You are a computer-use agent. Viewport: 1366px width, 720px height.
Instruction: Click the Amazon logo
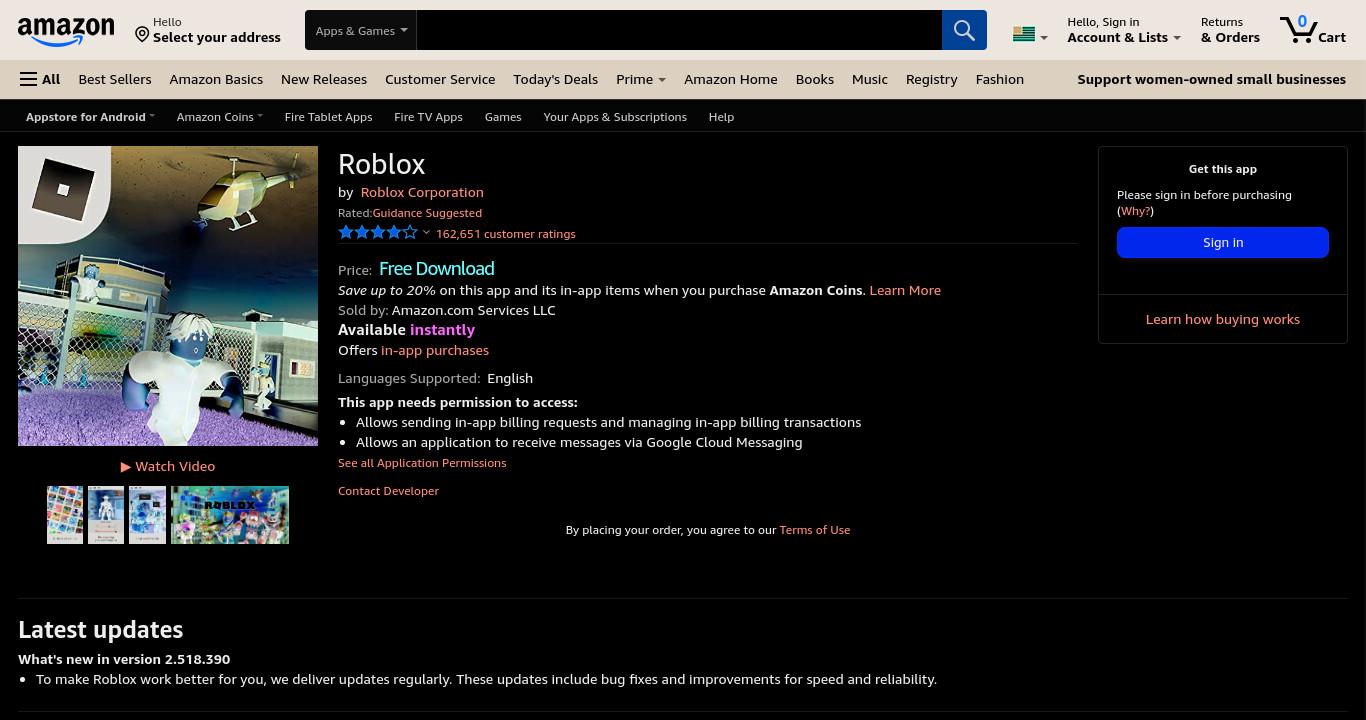[x=66, y=31]
